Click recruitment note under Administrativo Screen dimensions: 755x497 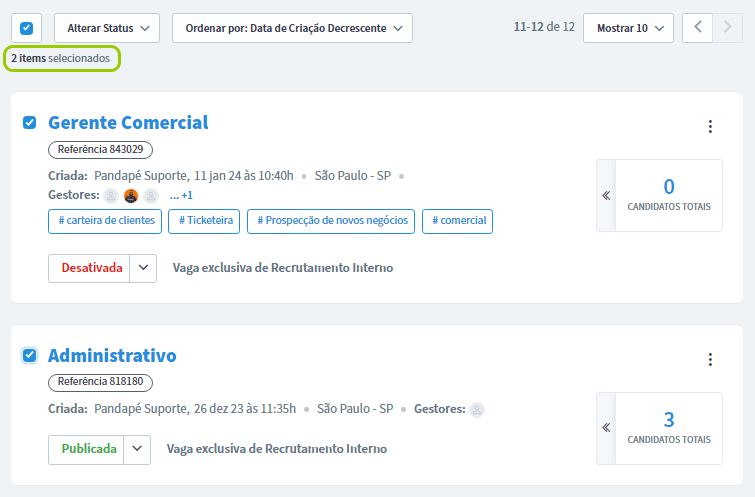pos(277,449)
